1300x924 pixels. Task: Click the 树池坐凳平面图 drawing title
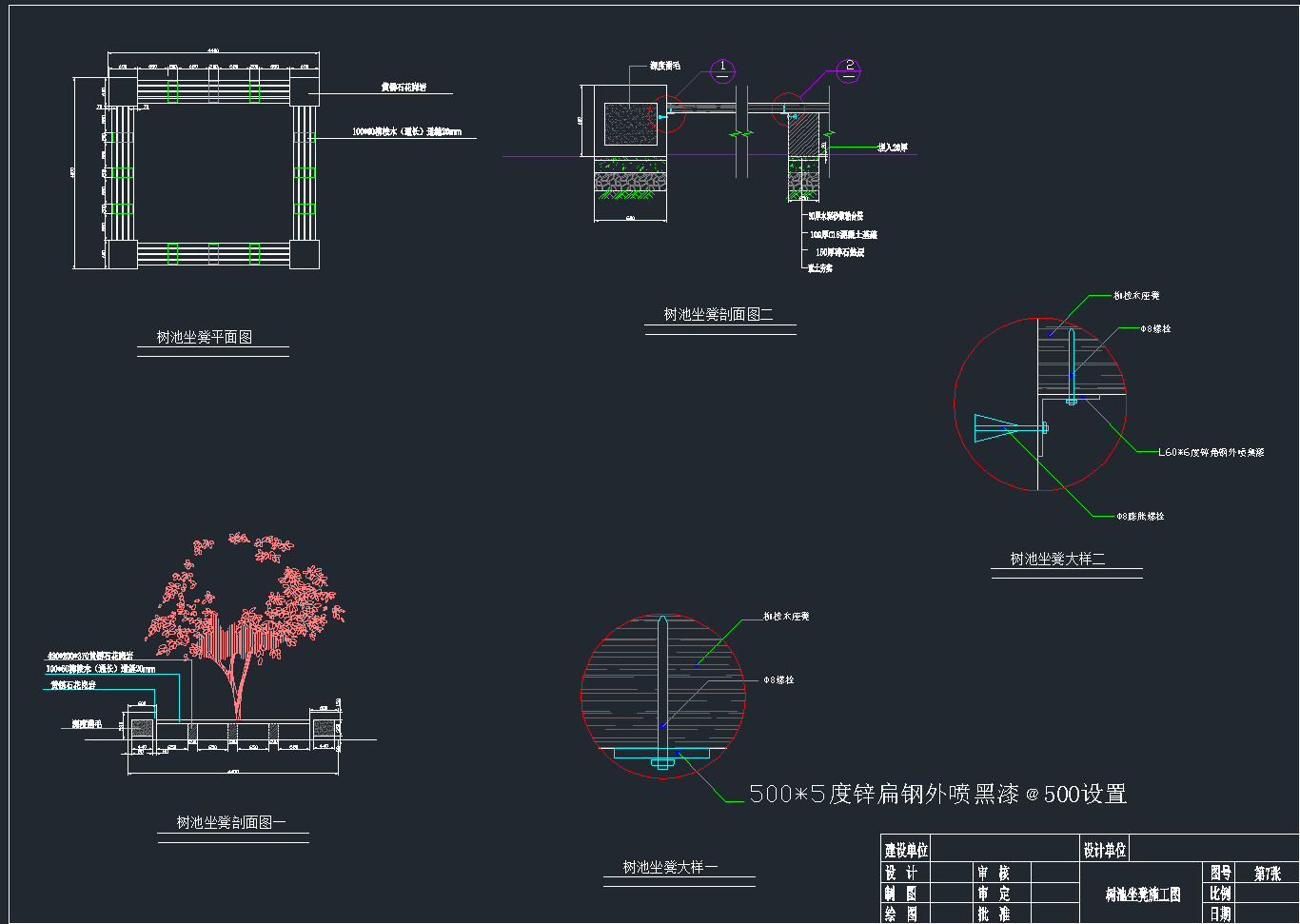click(205, 337)
